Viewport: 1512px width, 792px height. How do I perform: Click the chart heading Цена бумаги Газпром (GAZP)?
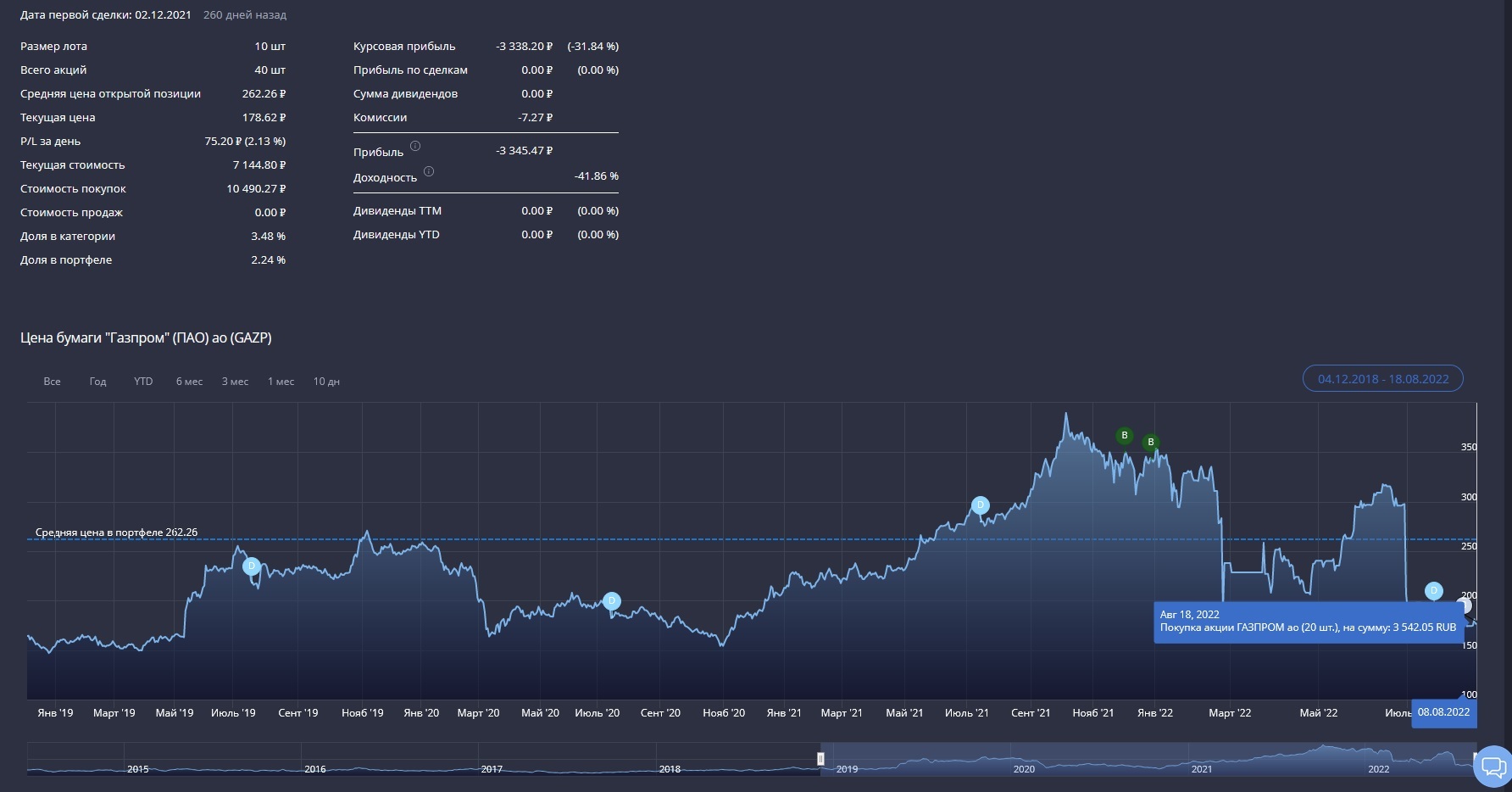(146, 337)
